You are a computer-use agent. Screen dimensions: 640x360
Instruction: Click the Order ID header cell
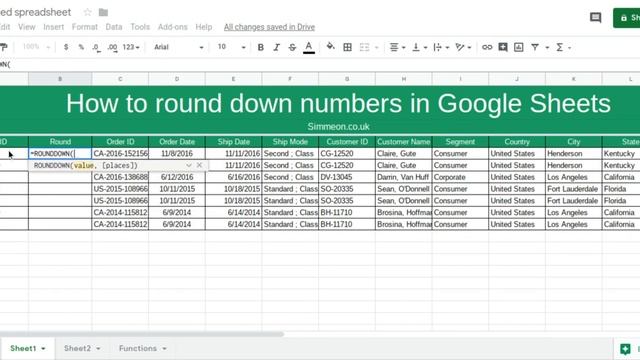120,142
